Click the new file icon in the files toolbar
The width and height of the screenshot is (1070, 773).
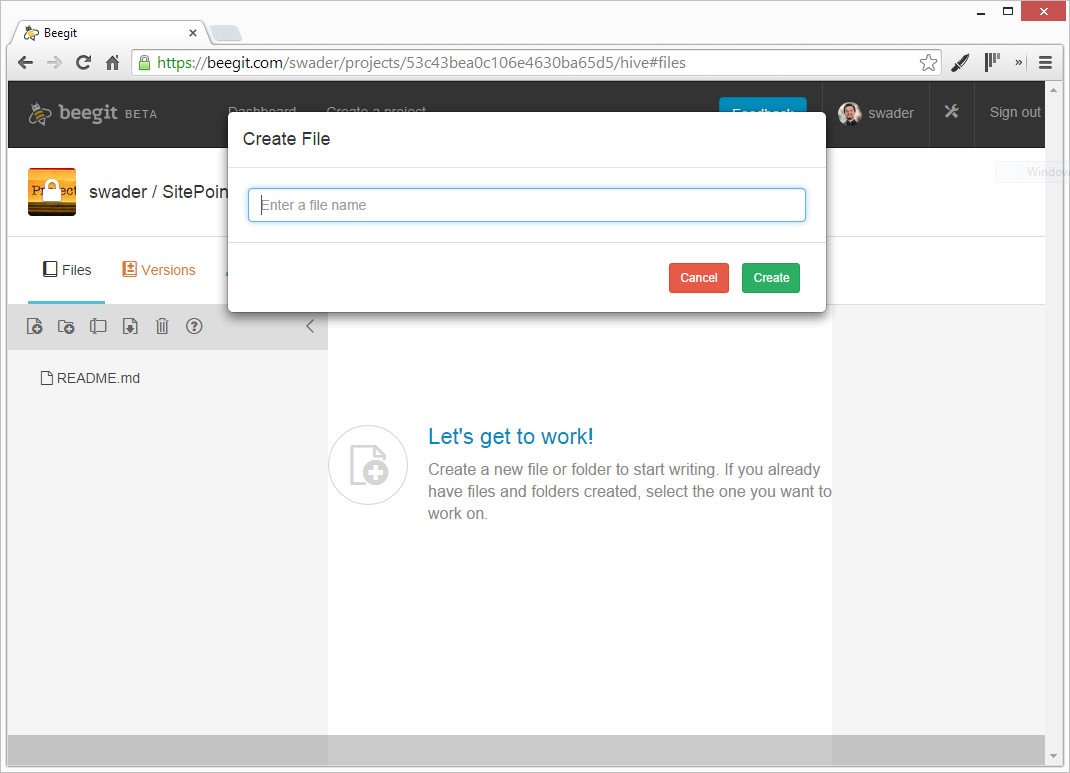click(34, 326)
